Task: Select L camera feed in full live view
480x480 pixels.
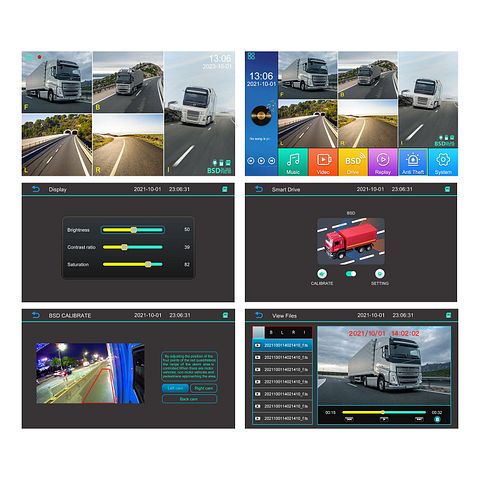Action: 57,145
